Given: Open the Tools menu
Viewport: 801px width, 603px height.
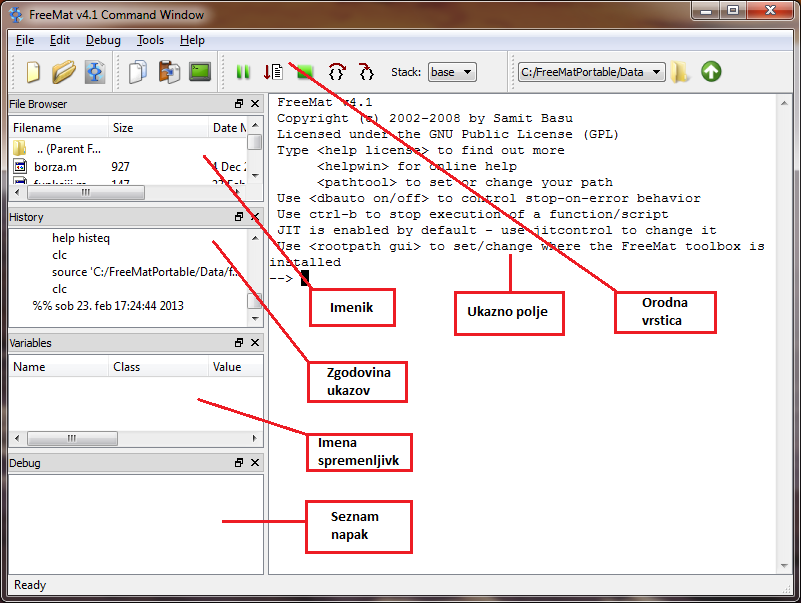Looking at the screenshot, I should 150,40.
